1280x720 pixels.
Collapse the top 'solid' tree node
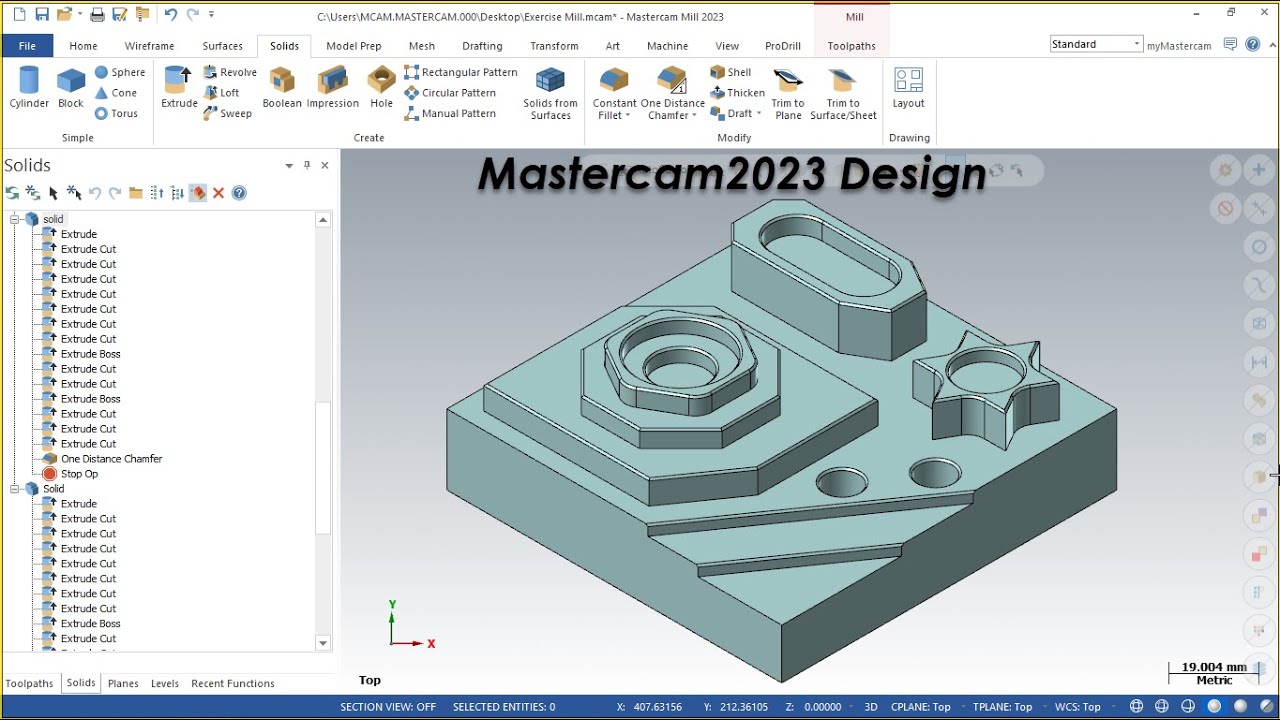(15, 219)
